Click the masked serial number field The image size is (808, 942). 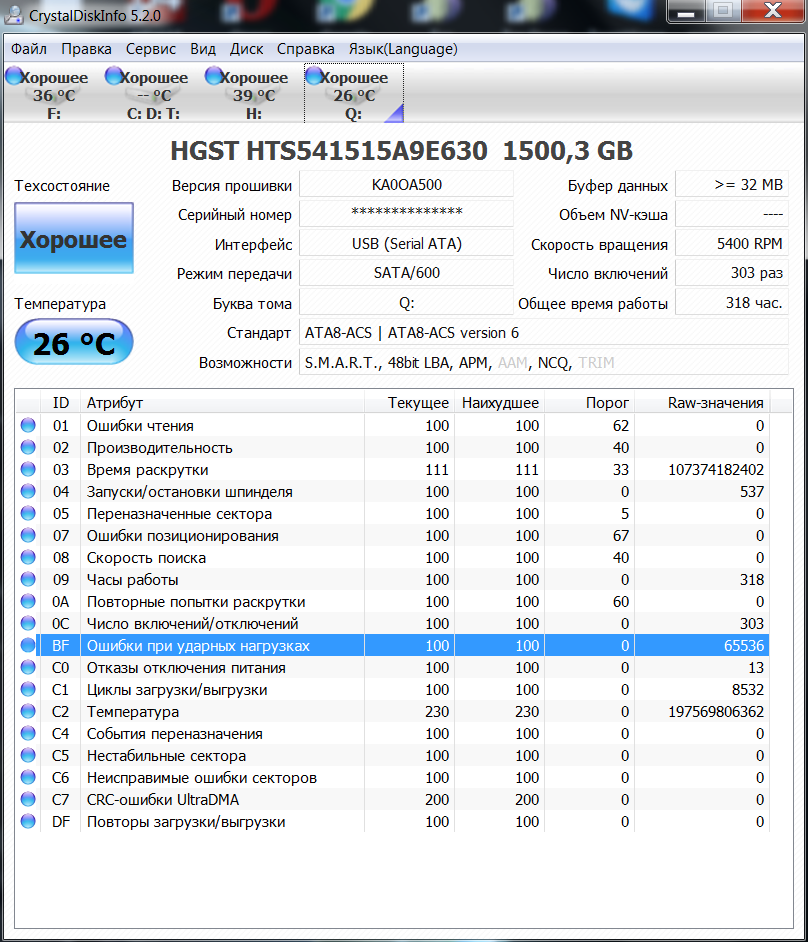pyautogui.click(x=407, y=214)
